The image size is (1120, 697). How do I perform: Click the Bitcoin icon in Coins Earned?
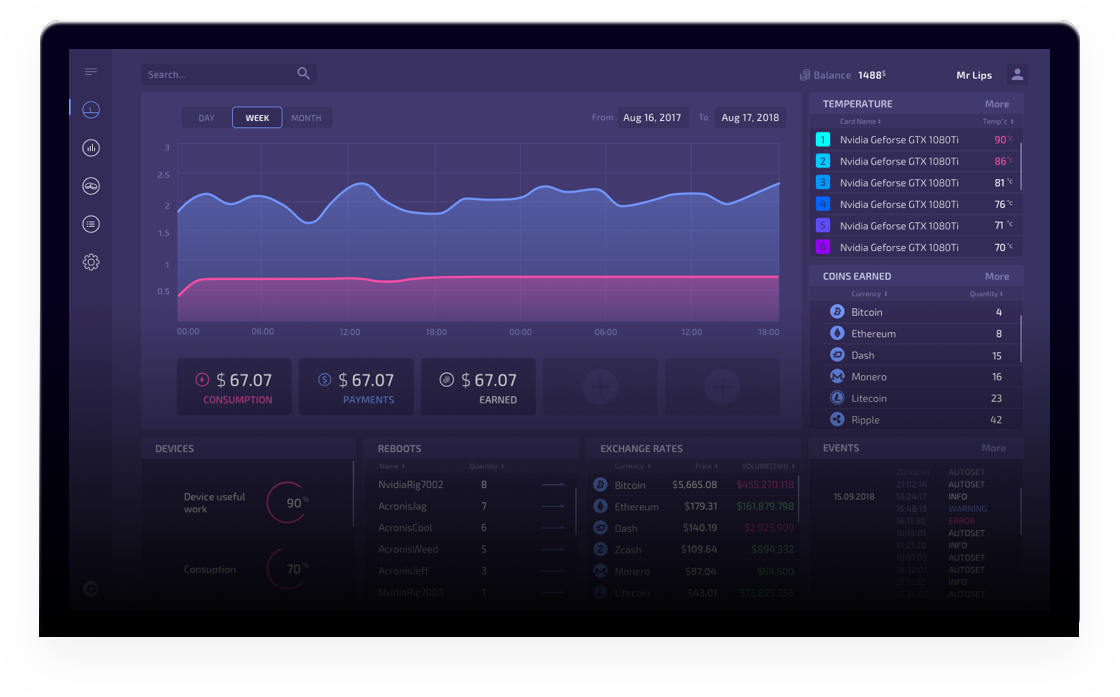pyautogui.click(x=837, y=312)
